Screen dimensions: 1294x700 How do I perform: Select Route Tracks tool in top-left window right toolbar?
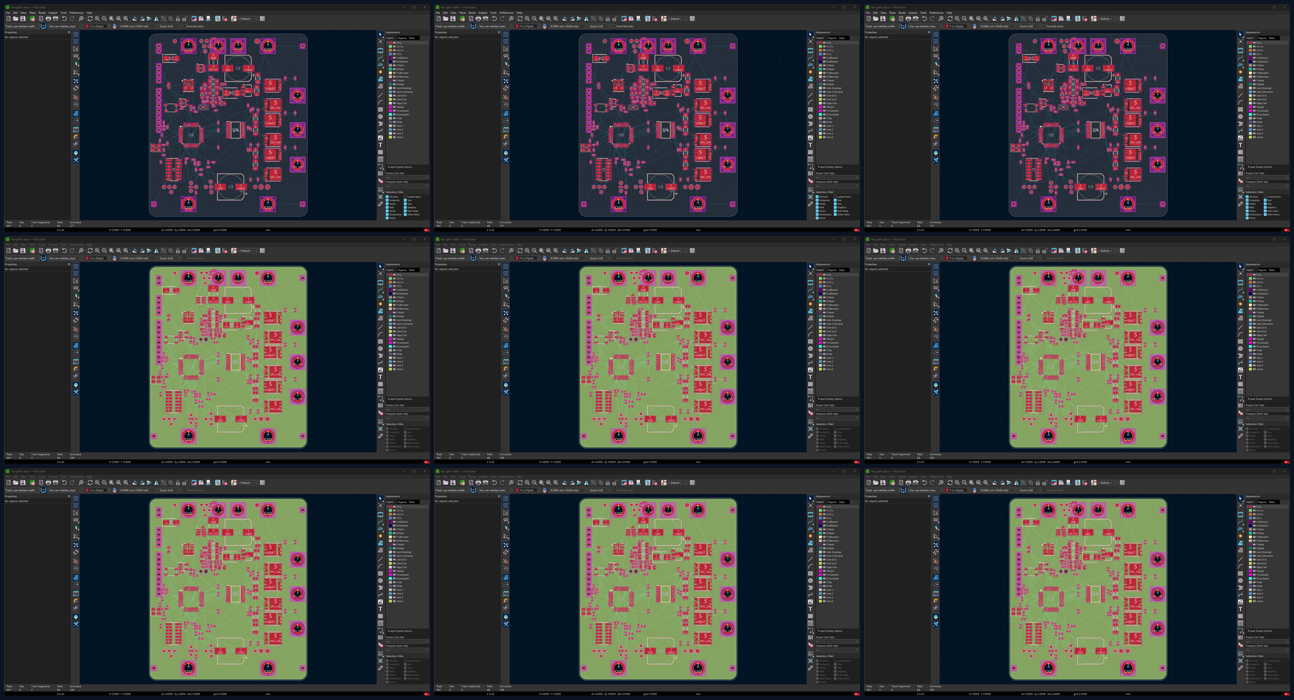[x=380, y=57]
